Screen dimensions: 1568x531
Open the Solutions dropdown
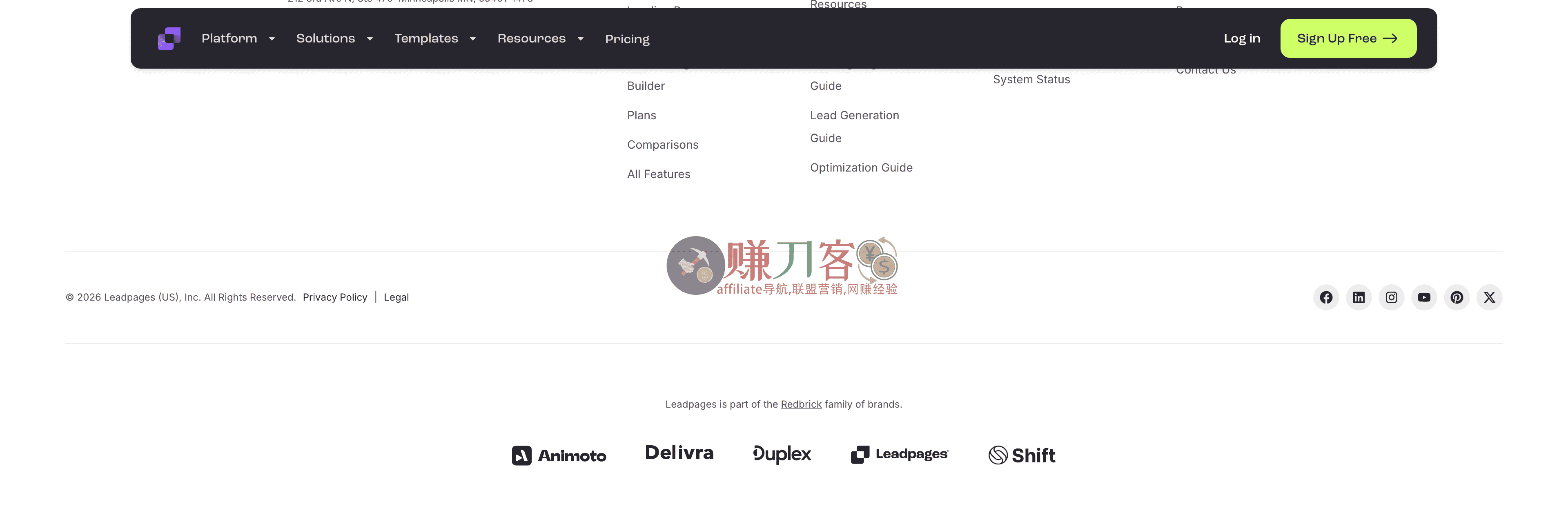pyautogui.click(x=334, y=38)
